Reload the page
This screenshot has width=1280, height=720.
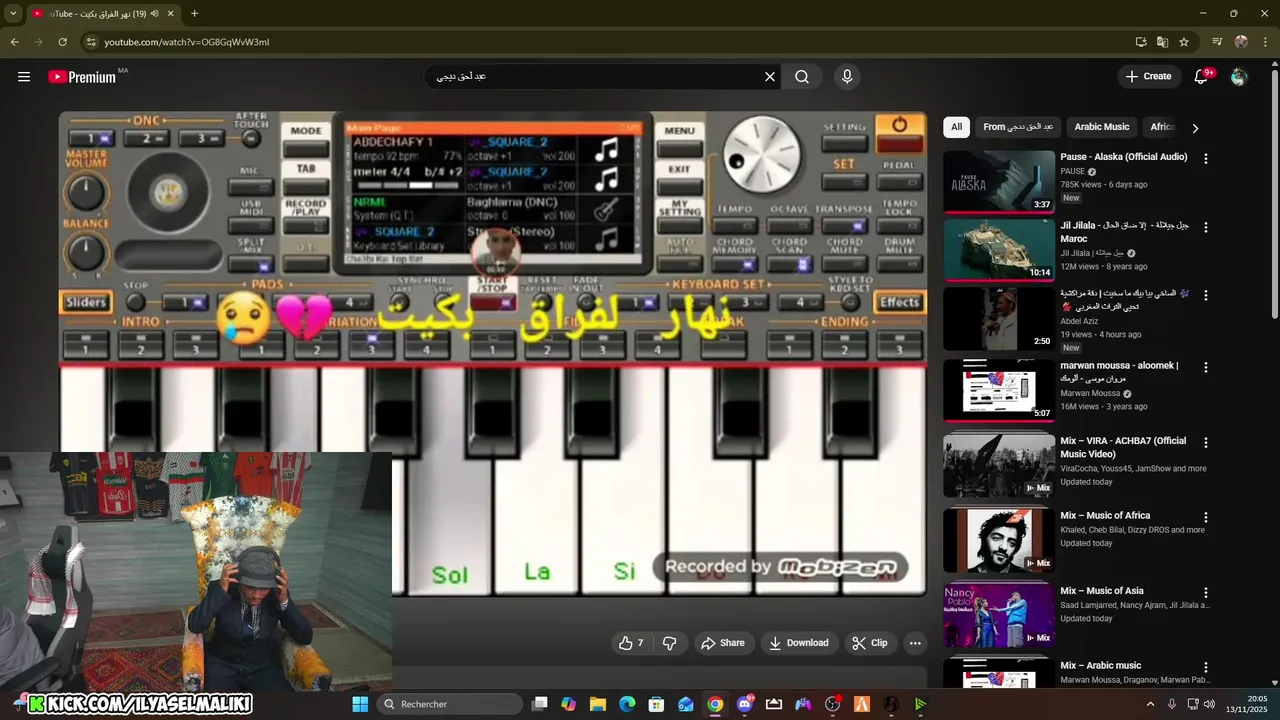(x=62, y=42)
